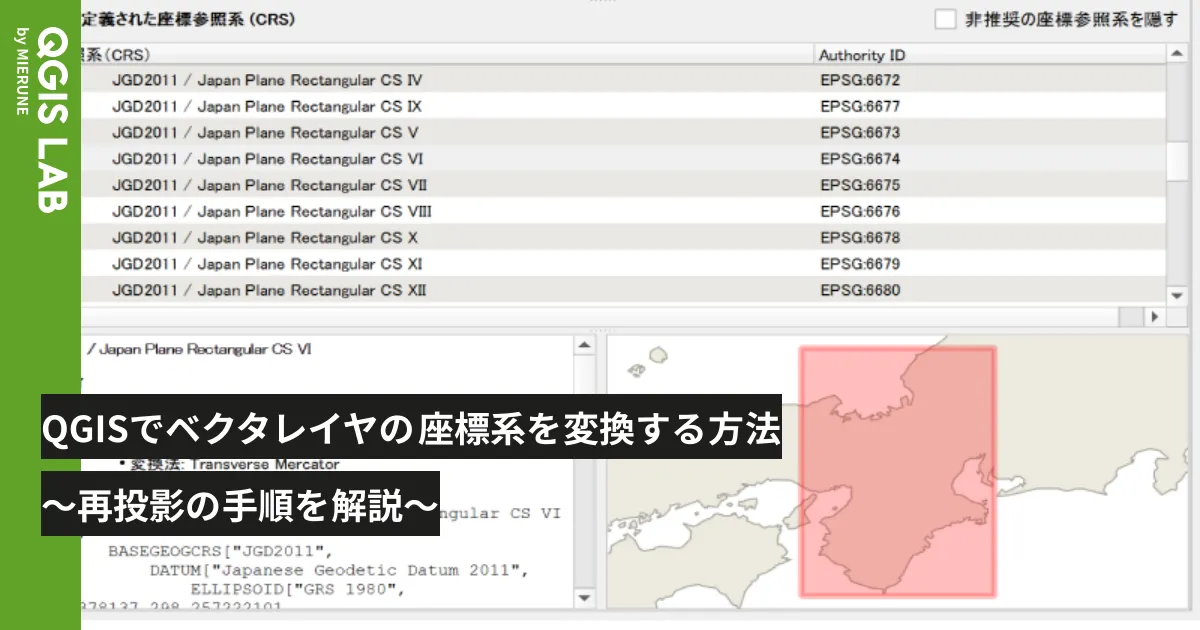
Task: Click the EPSG:6675 authority ID cell
Action: tap(860, 185)
